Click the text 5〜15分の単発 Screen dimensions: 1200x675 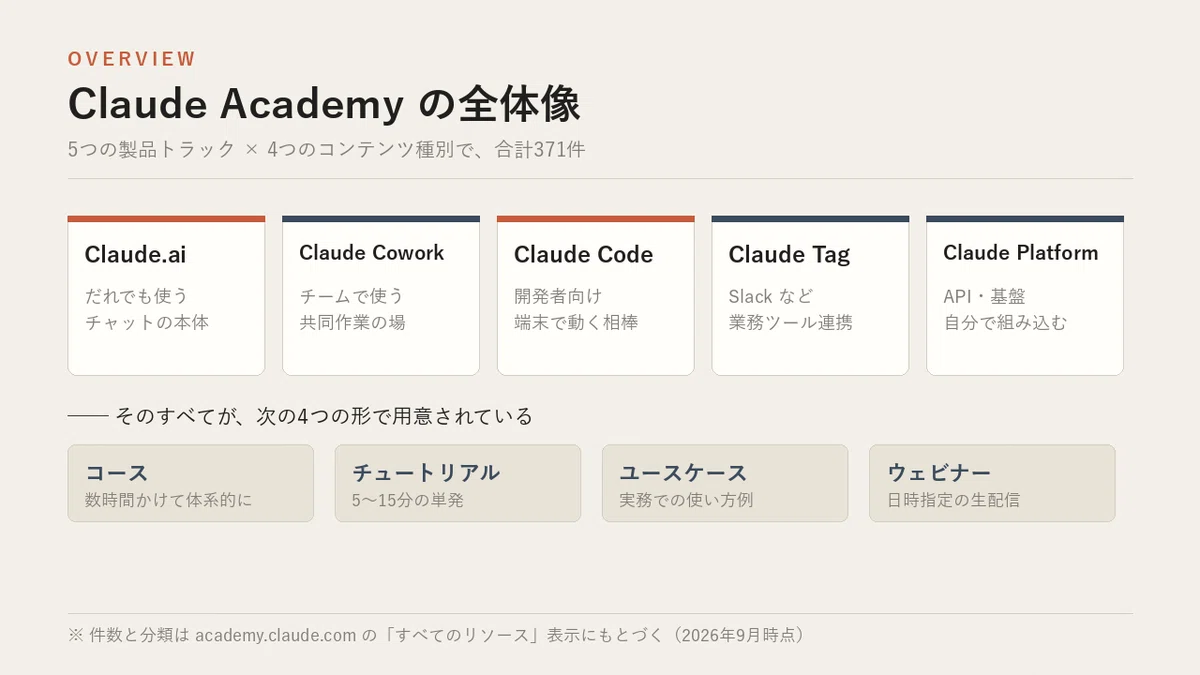[x=408, y=500]
